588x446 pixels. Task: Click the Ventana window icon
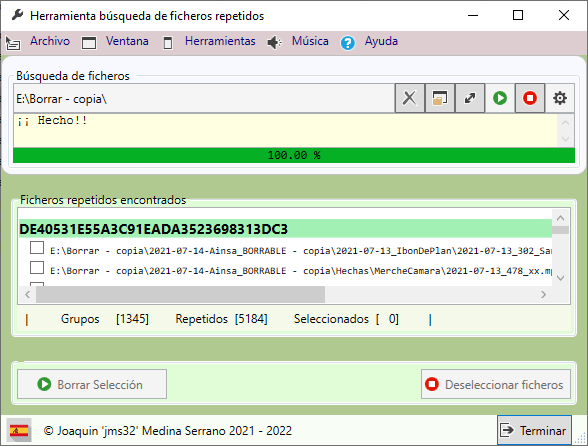(89, 43)
